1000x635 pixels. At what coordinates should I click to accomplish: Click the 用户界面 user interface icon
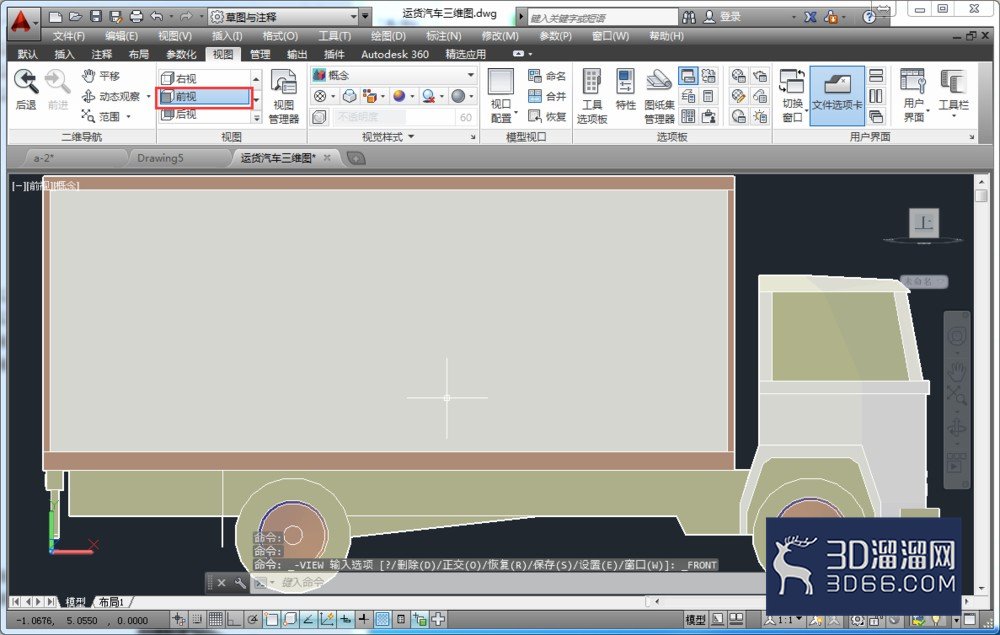913,82
